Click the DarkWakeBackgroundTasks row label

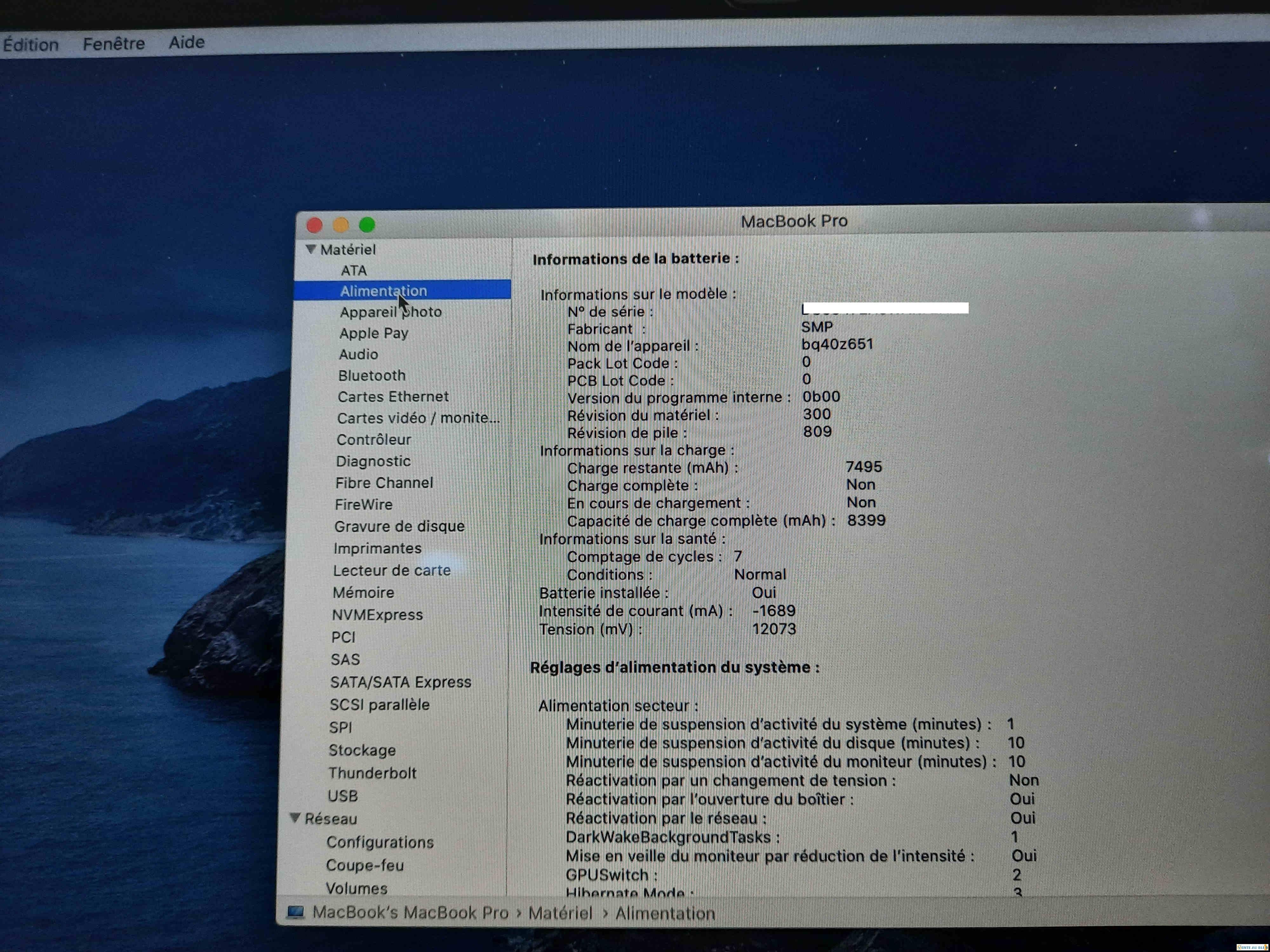[672, 837]
